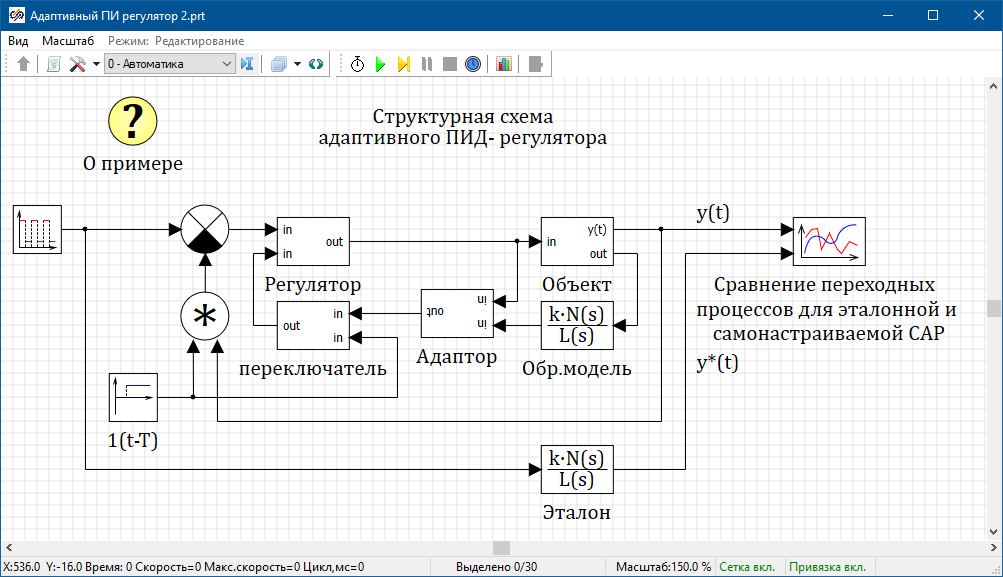The height and width of the screenshot is (577, 1003).
Task: Expand the arrow next to windows icon
Action: 297,64
